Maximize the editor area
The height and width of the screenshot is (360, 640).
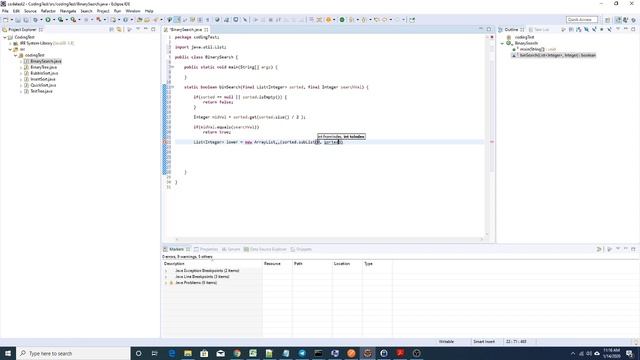point(489,29)
